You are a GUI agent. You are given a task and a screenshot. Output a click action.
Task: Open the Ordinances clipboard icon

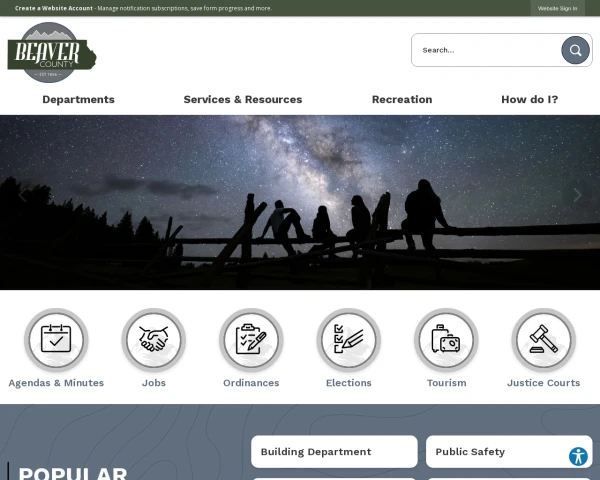[x=251, y=340]
